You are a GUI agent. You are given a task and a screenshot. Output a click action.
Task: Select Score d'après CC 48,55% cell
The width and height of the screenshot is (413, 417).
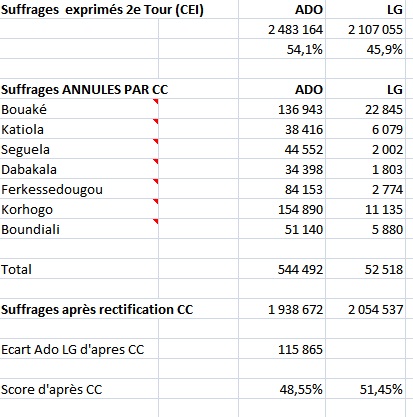(282, 389)
